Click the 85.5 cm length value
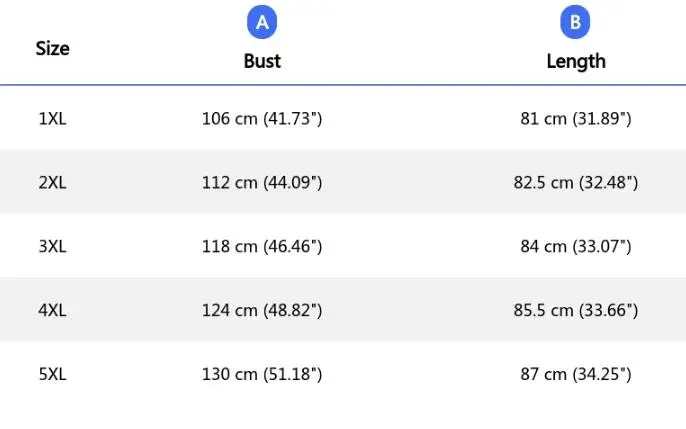686x429 pixels. point(575,310)
